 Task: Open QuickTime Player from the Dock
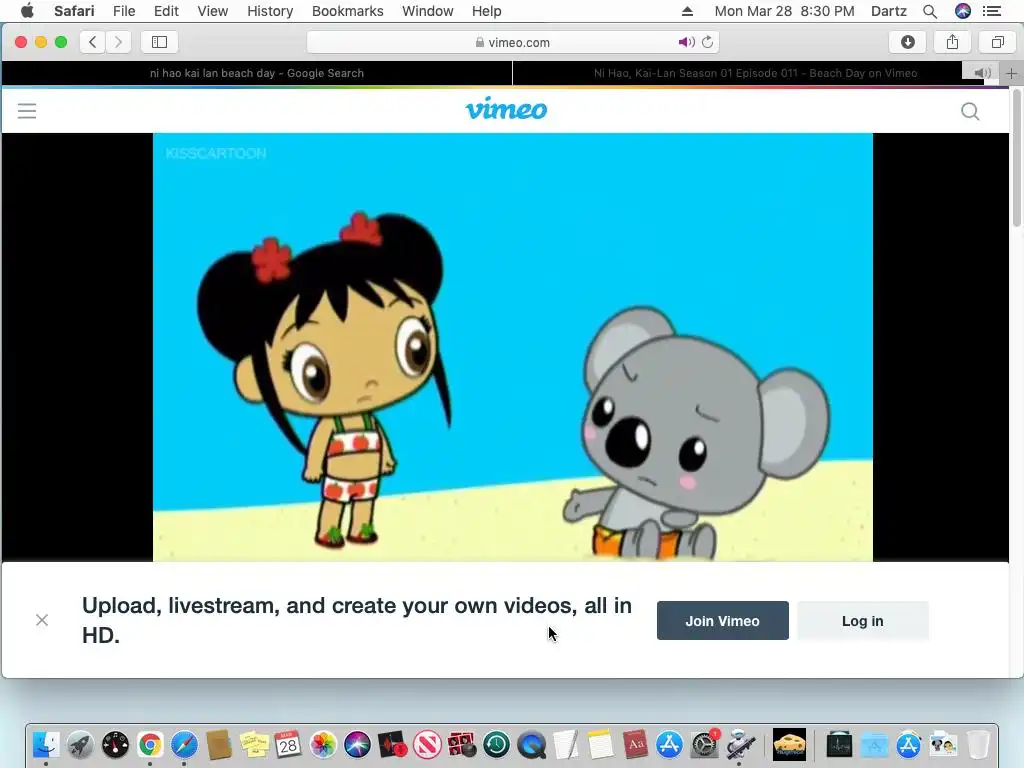[532, 744]
